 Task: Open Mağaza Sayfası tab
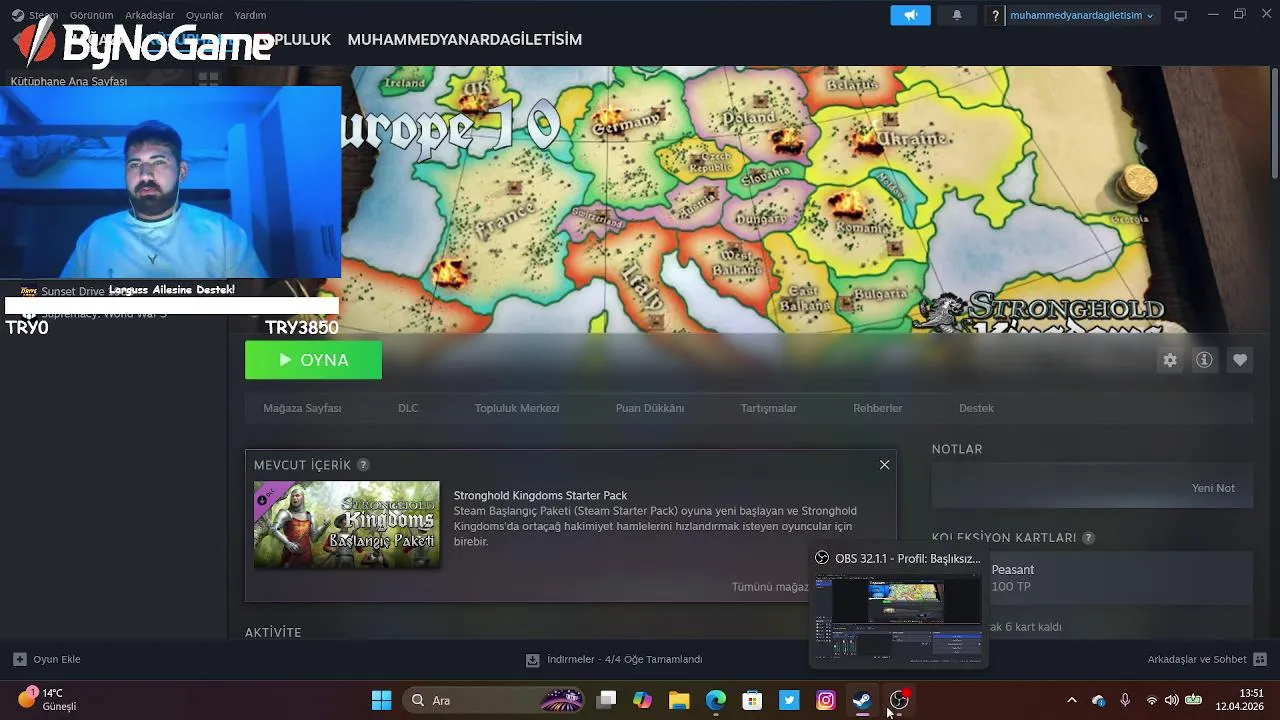(302, 408)
